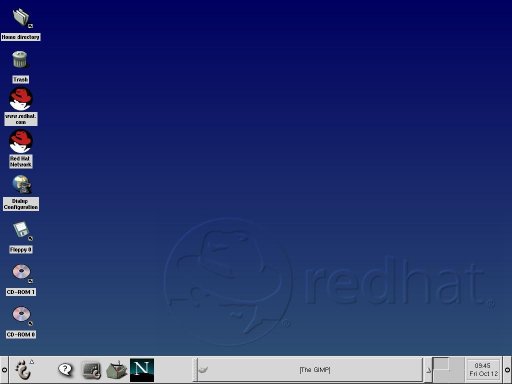The height and width of the screenshot is (384, 512).
Task: Open the toolbox control center launcher
Action: point(117,370)
